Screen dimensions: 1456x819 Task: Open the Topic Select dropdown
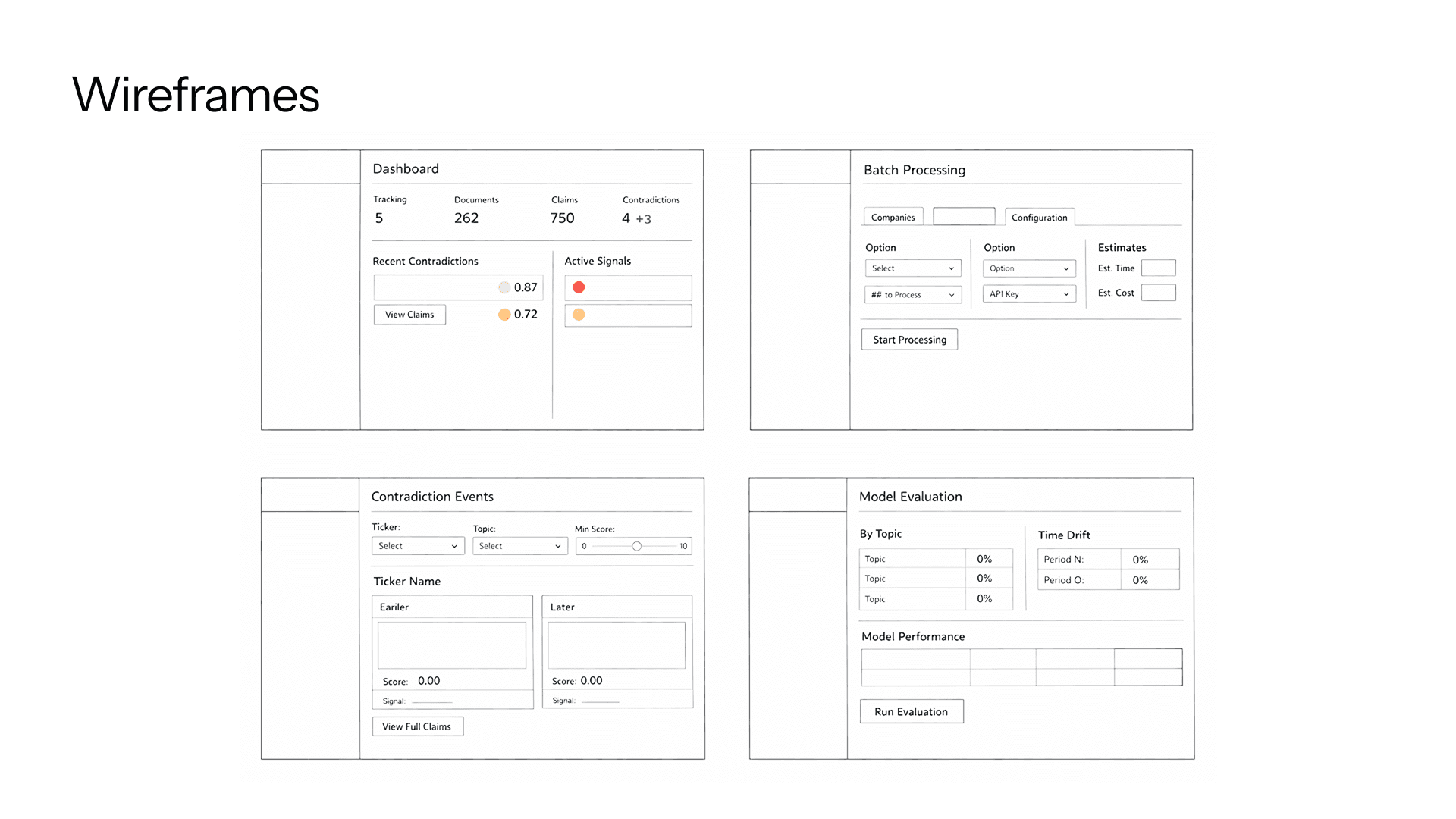coord(520,546)
